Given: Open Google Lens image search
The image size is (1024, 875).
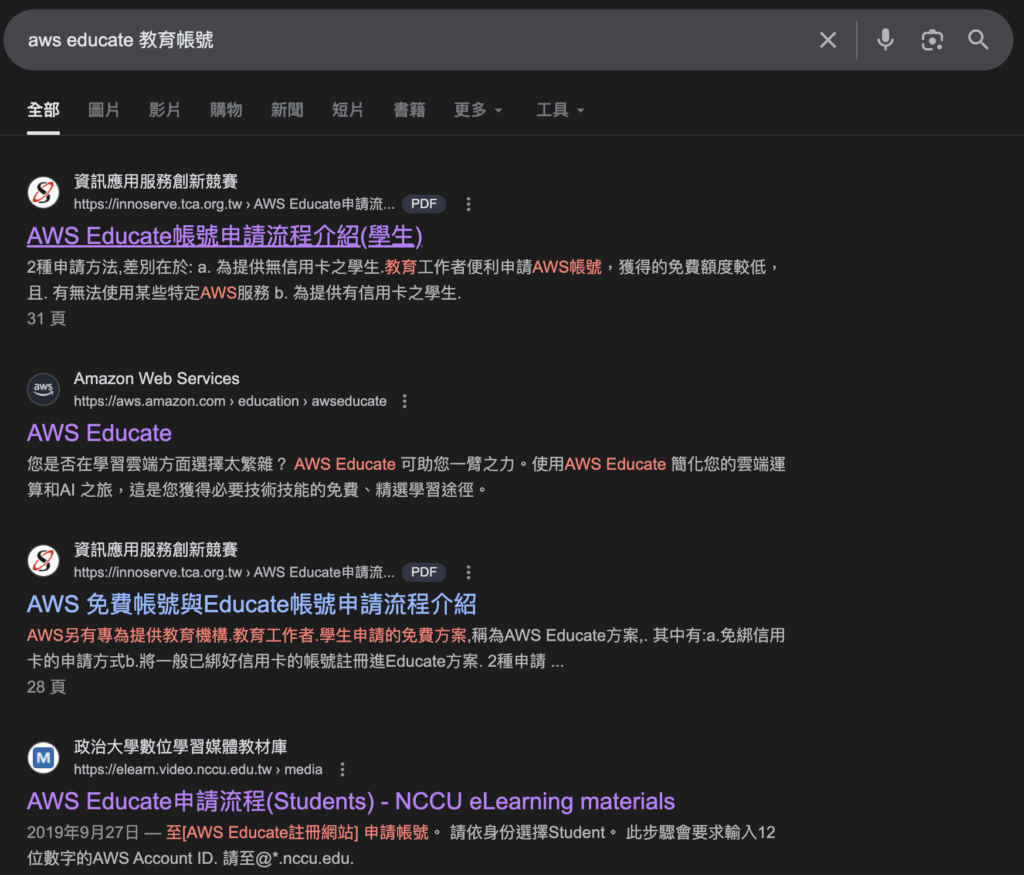Looking at the screenshot, I should click(932, 40).
